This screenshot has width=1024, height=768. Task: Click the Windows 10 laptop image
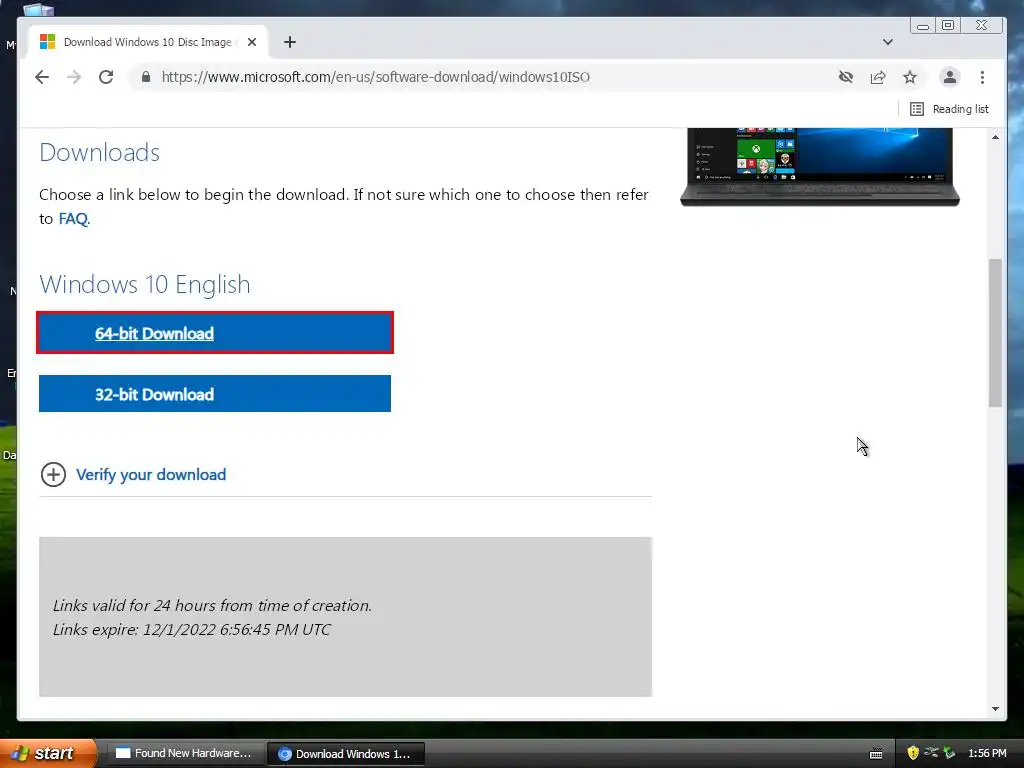click(x=820, y=167)
